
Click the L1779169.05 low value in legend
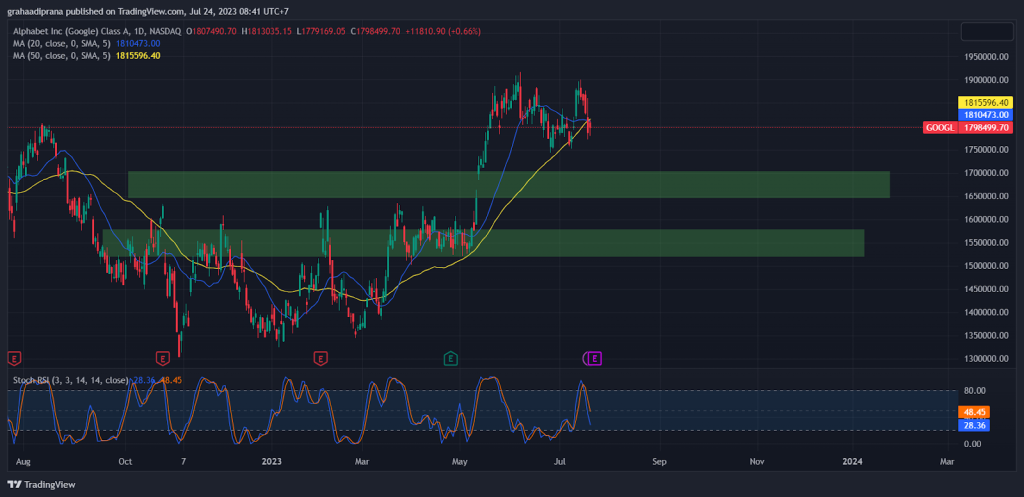pos(319,31)
